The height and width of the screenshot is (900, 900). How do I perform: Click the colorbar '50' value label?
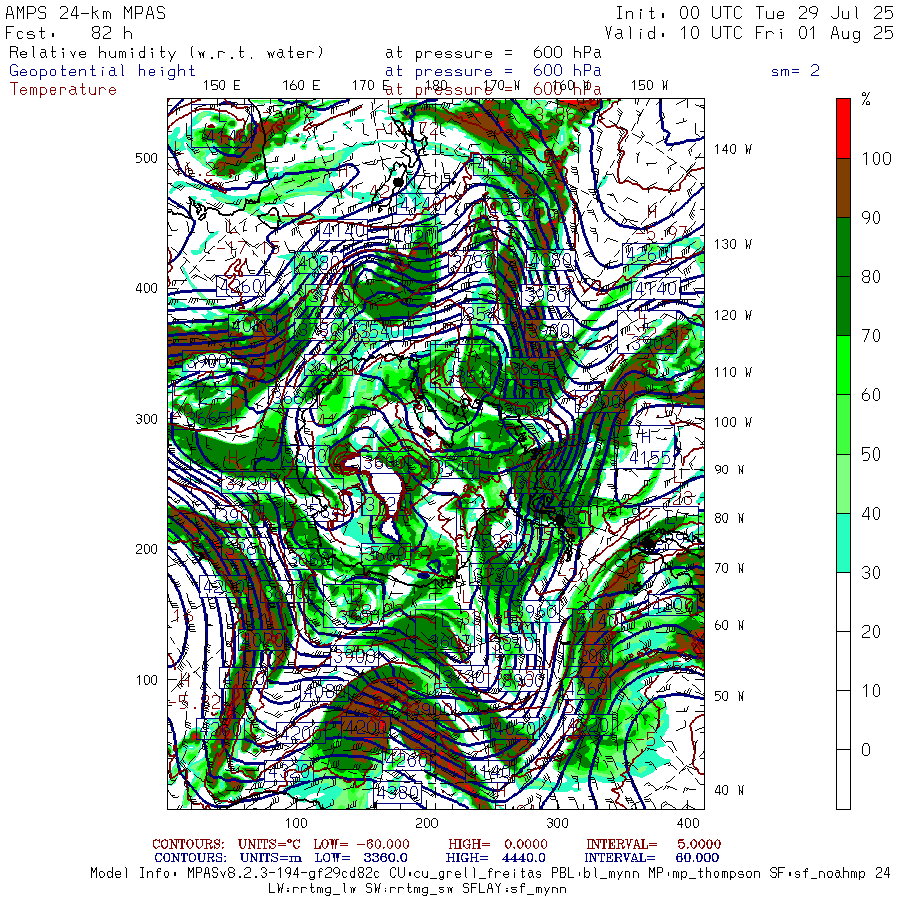(871, 455)
